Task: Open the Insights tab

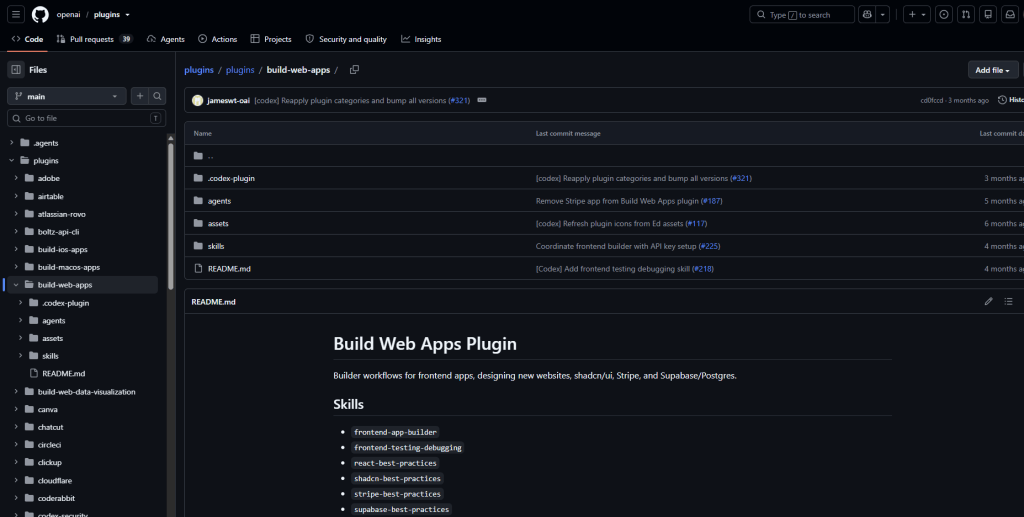Action: pos(421,39)
